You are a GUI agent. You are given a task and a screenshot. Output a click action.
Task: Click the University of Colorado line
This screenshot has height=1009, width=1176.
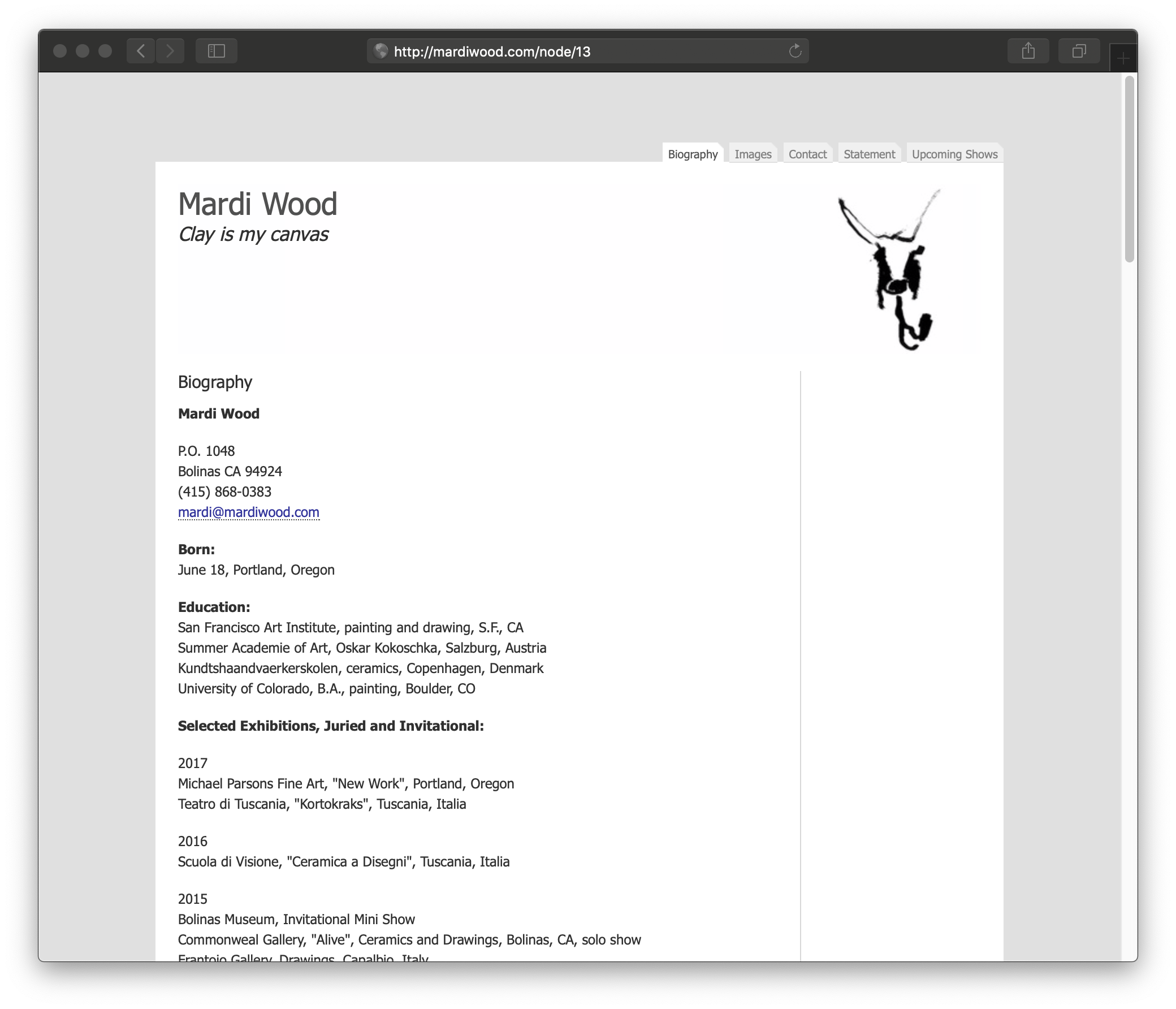point(326,689)
